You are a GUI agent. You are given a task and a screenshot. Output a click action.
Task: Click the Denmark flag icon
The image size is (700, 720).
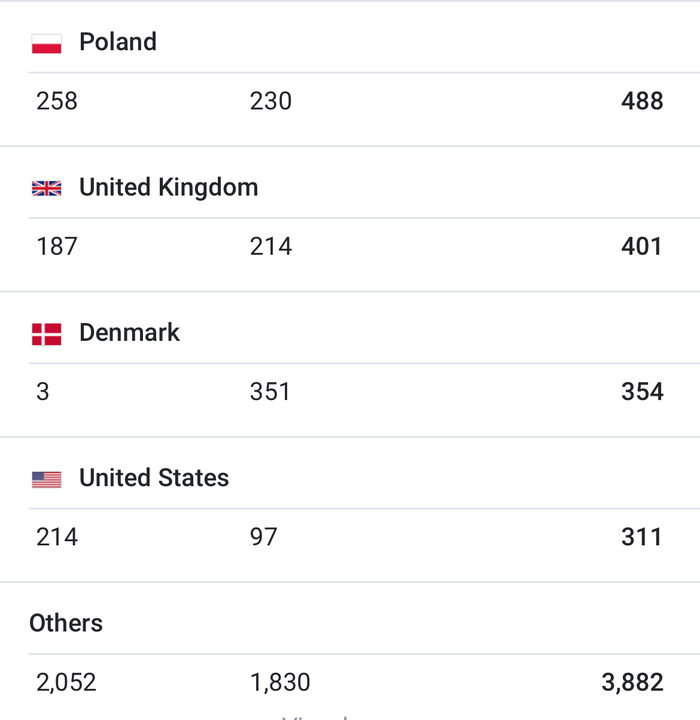47,334
